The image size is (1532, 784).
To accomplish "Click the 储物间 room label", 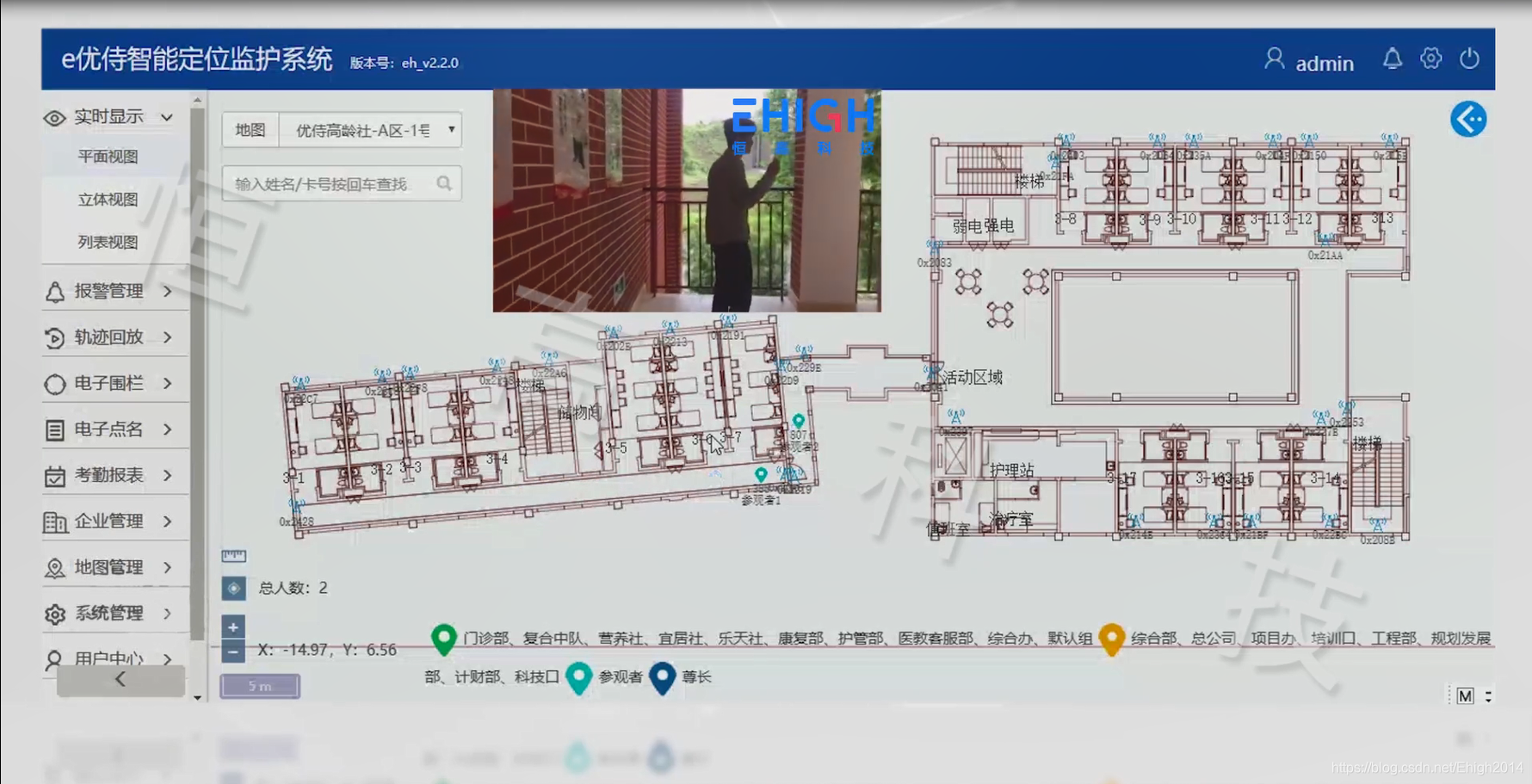I will coord(579,412).
